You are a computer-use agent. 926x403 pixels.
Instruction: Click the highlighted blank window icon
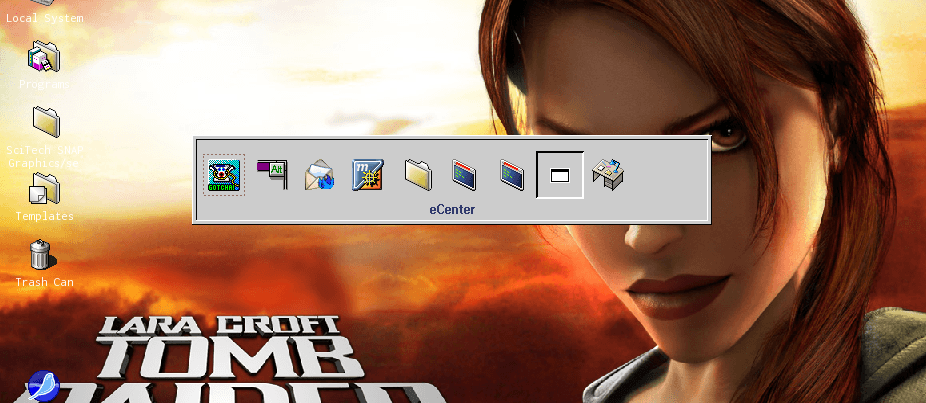(560, 175)
